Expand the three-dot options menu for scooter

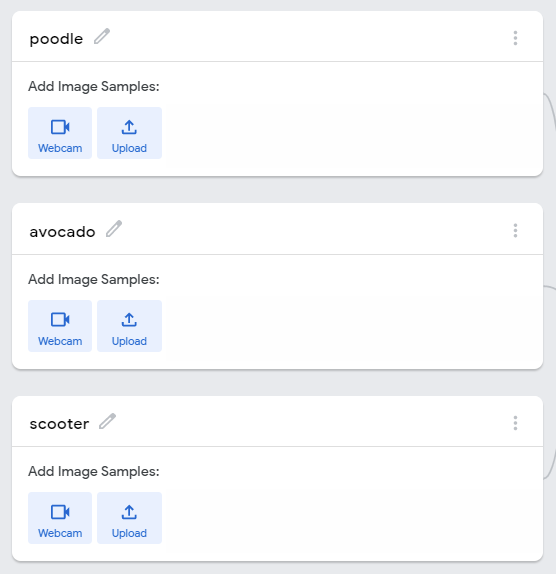(x=515, y=423)
